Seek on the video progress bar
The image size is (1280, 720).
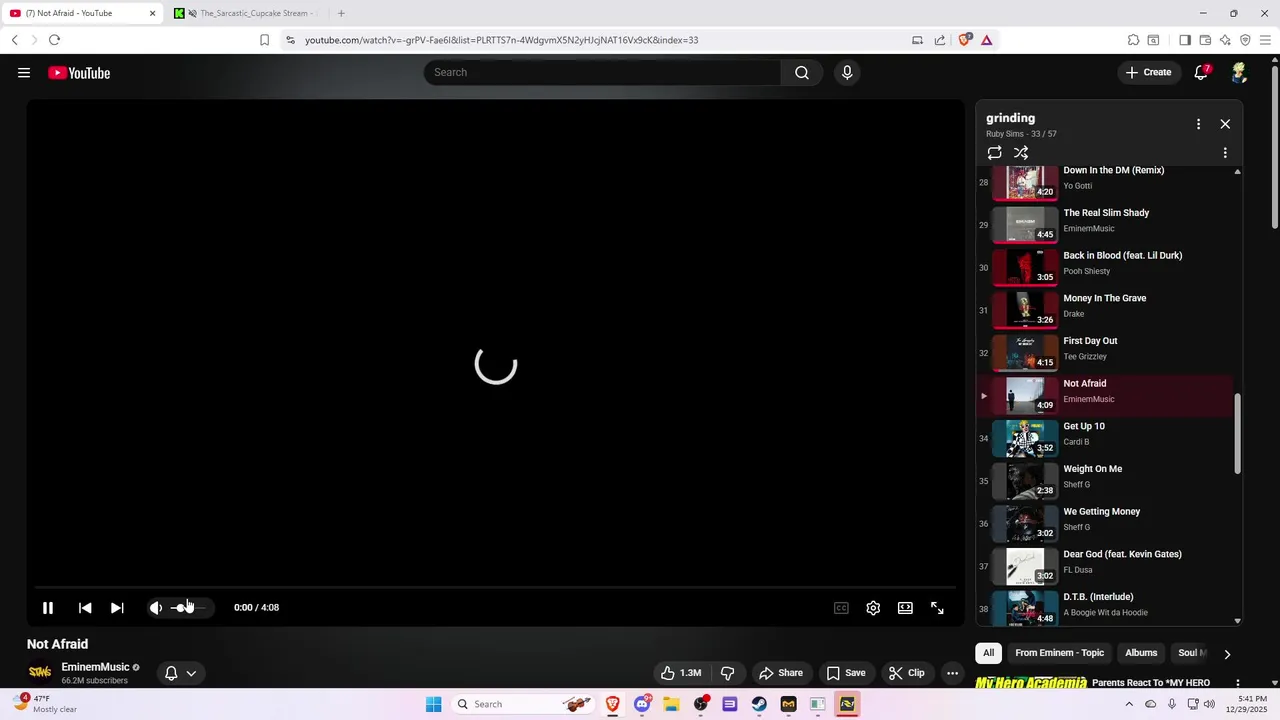click(495, 588)
